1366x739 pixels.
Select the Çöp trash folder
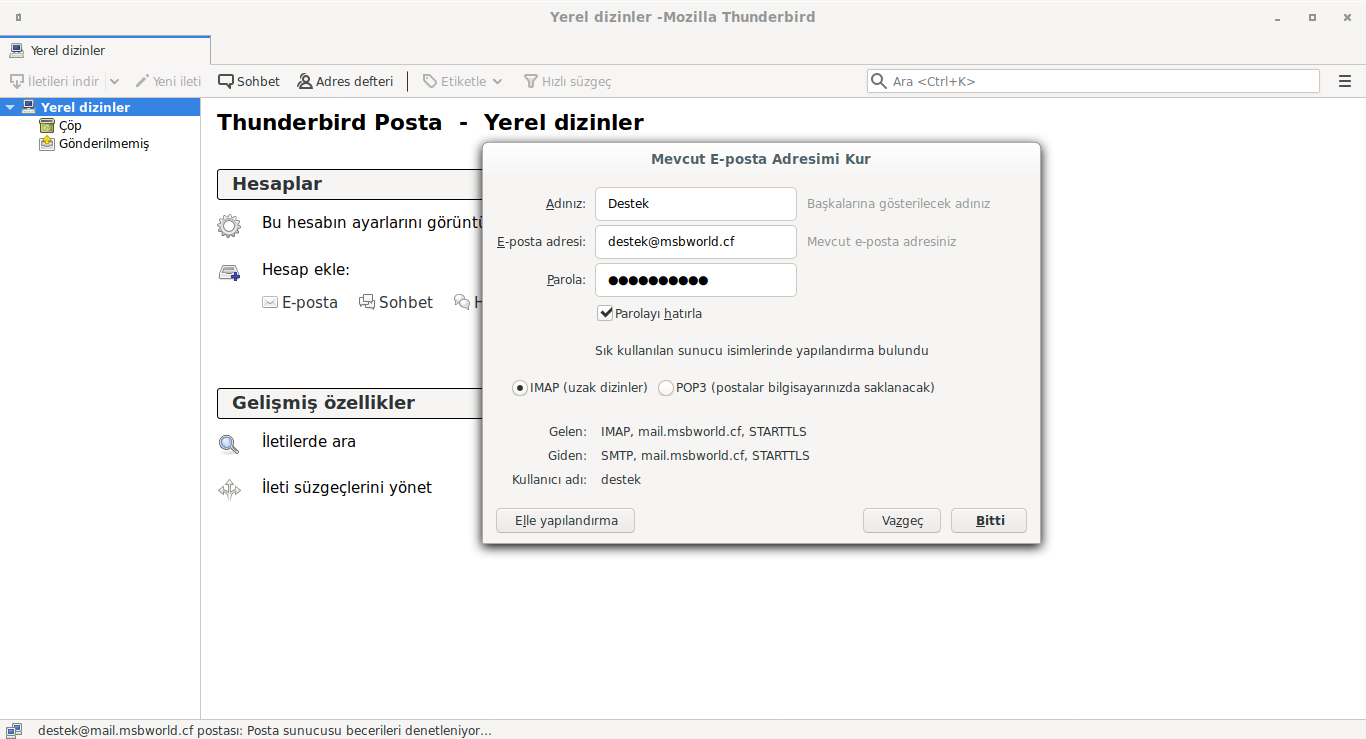point(70,126)
